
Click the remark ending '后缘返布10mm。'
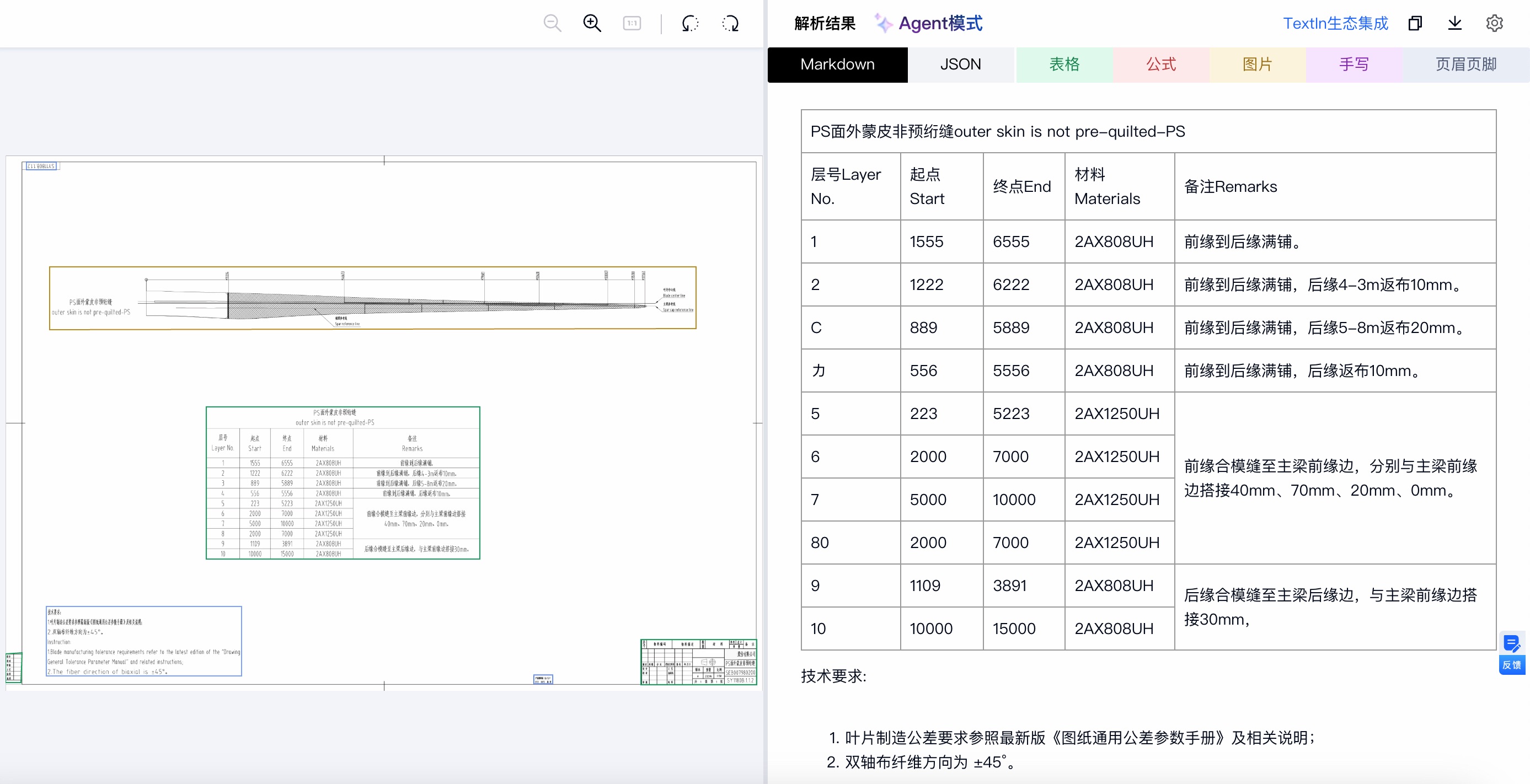(1303, 371)
